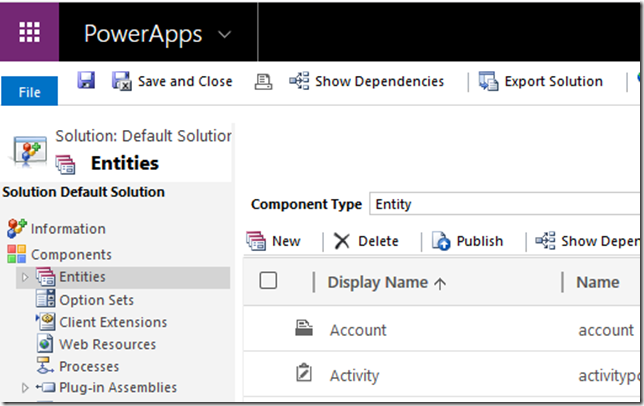Image resolution: width=644 pixels, height=406 pixels.
Task: Open the PowerApps dropdown chevron
Action: pyautogui.click(x=225, y=34)
